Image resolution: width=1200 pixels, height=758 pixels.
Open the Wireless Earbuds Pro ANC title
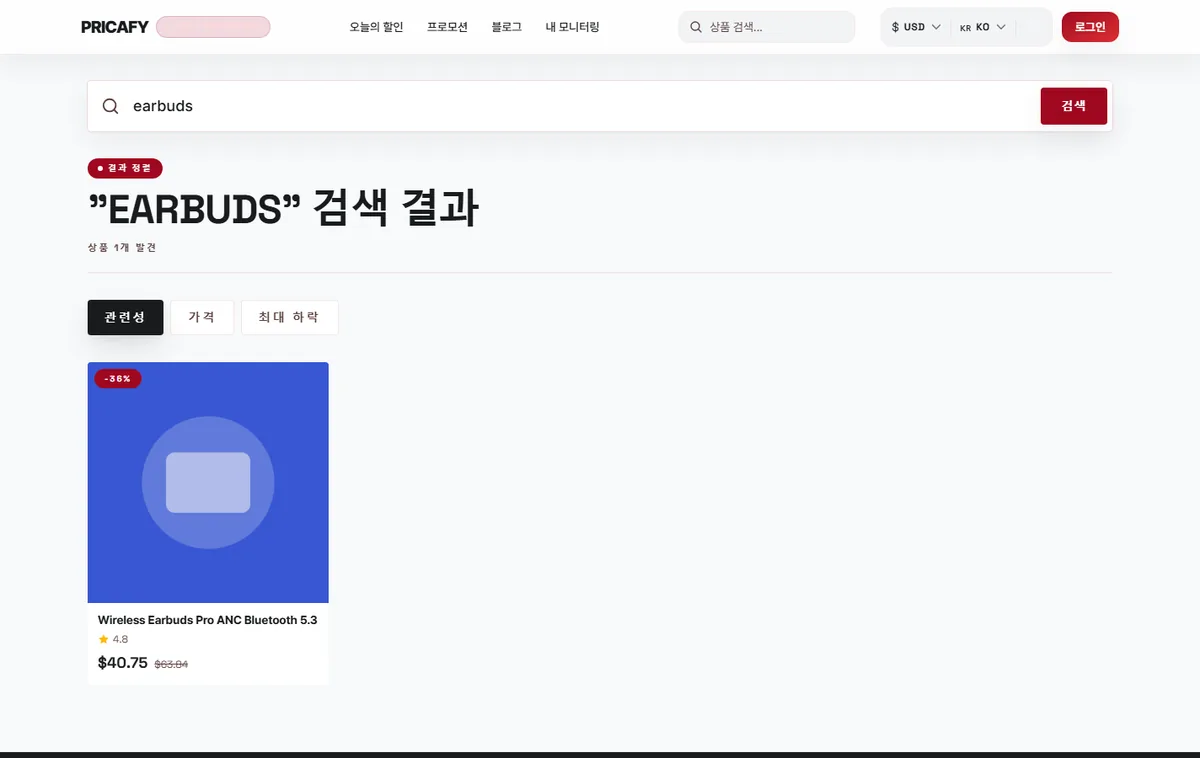(207, 620)
